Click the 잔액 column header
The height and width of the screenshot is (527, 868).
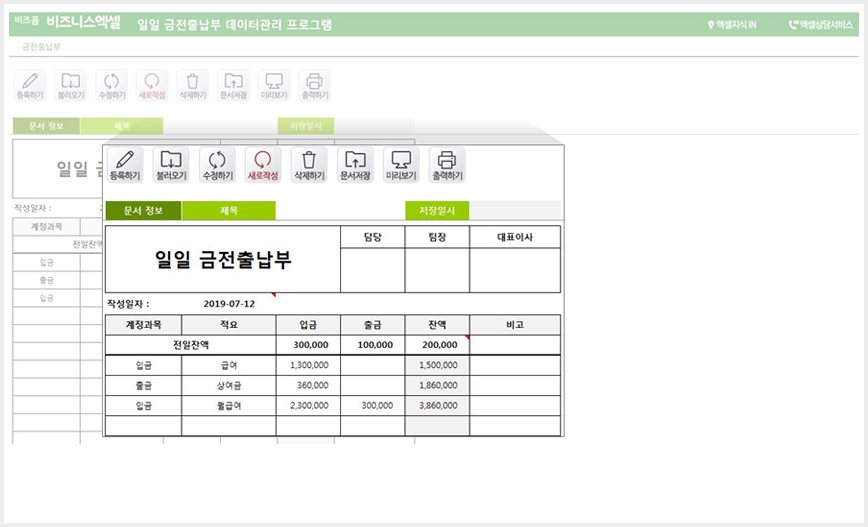(x=437, y=325)
